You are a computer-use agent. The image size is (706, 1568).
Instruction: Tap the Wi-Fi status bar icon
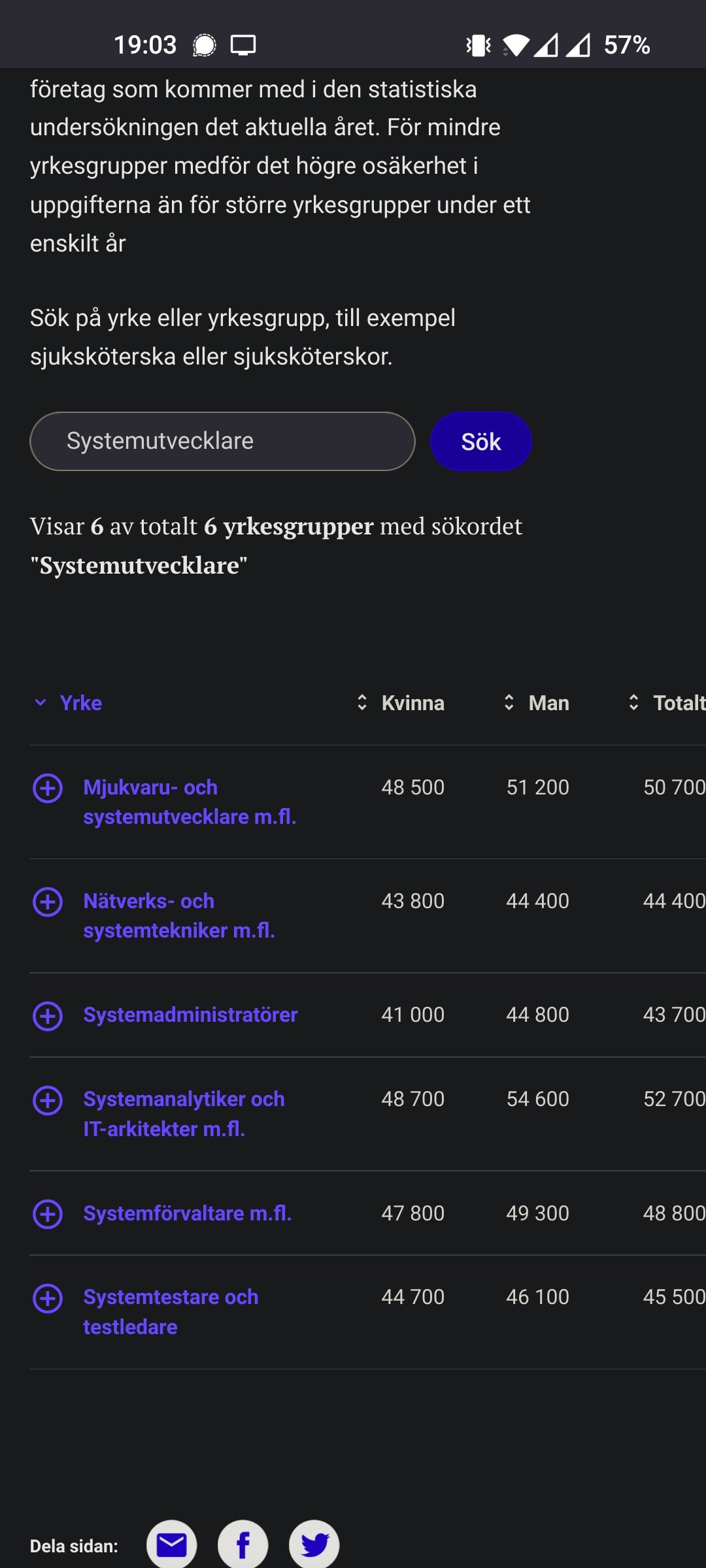tap(516, 45)
